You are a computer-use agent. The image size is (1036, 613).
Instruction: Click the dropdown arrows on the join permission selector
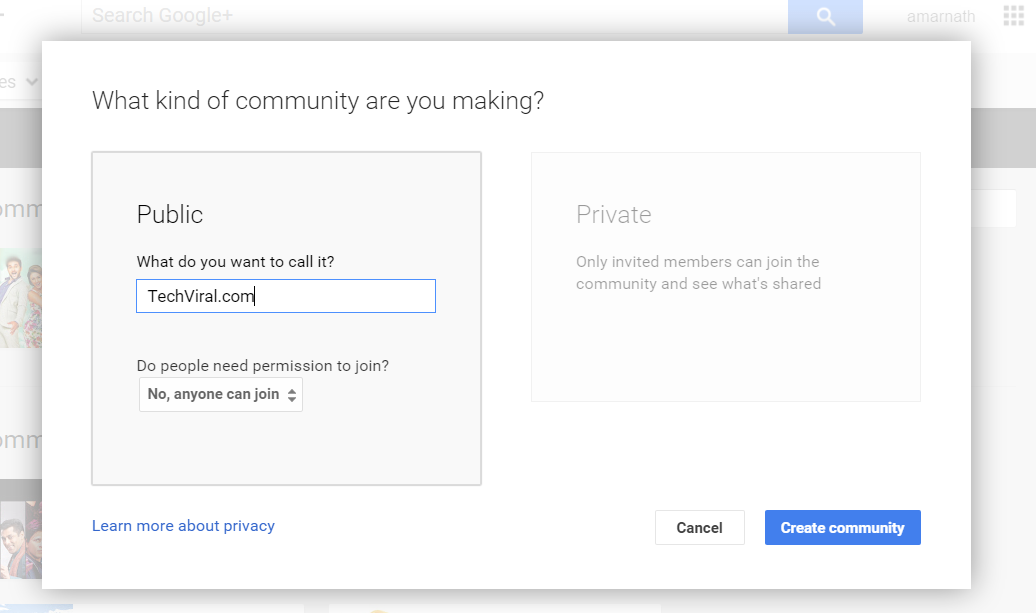(x=291, y=394)
